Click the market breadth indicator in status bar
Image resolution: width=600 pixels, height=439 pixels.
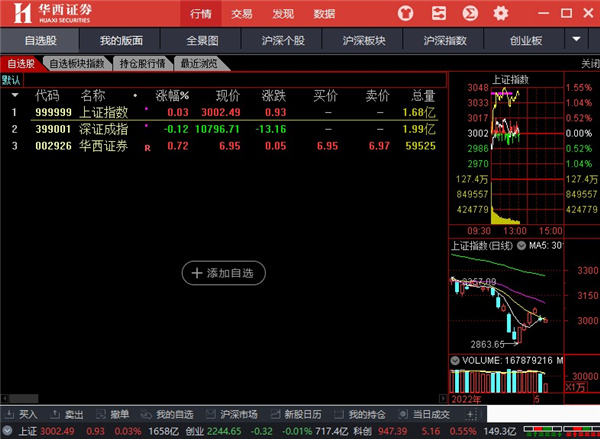[x=560, y=431]
